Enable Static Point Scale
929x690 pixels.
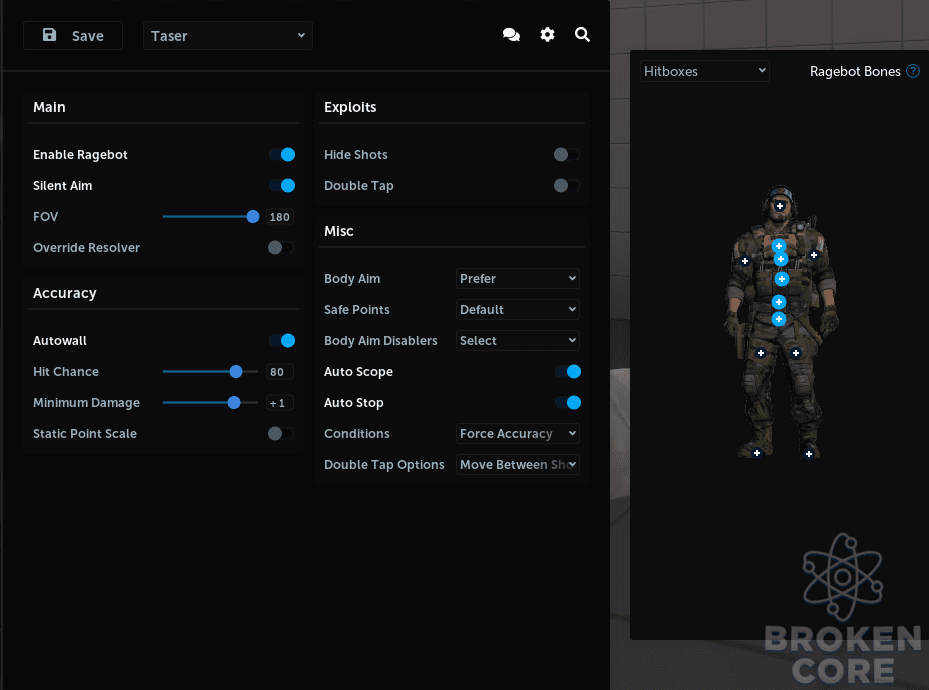click(x=281, y=434)
